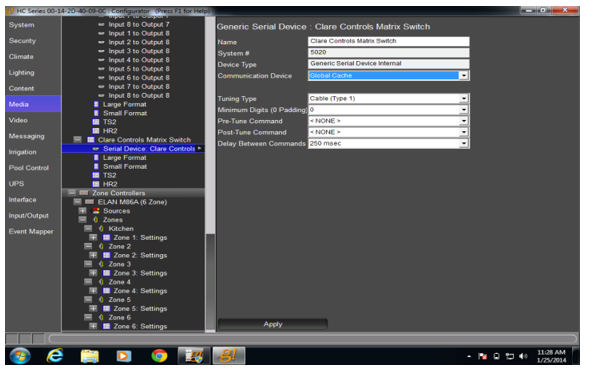Click the Zone 2: Settings icon

[107, 255]
